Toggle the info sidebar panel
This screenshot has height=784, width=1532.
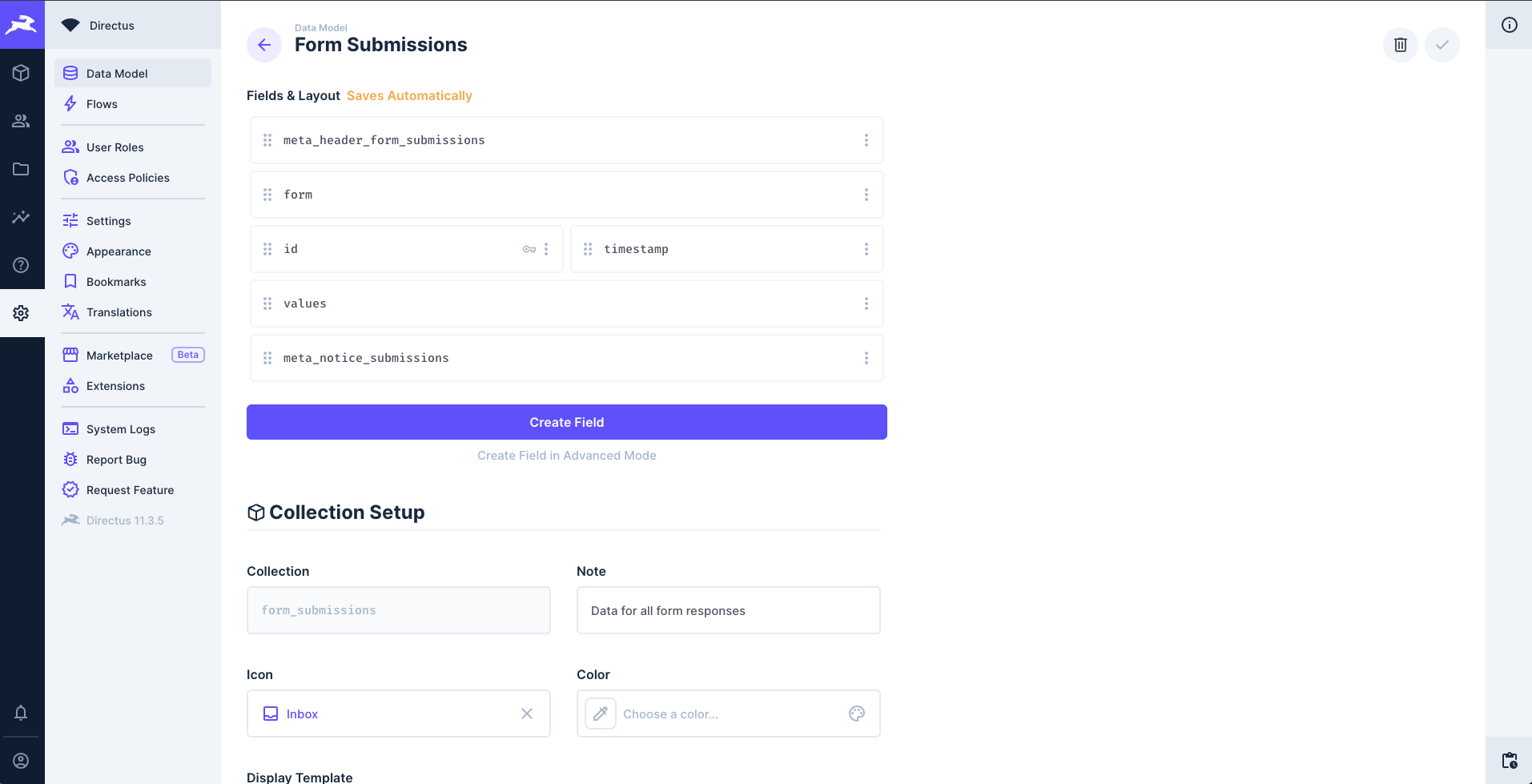[1510, 25]
